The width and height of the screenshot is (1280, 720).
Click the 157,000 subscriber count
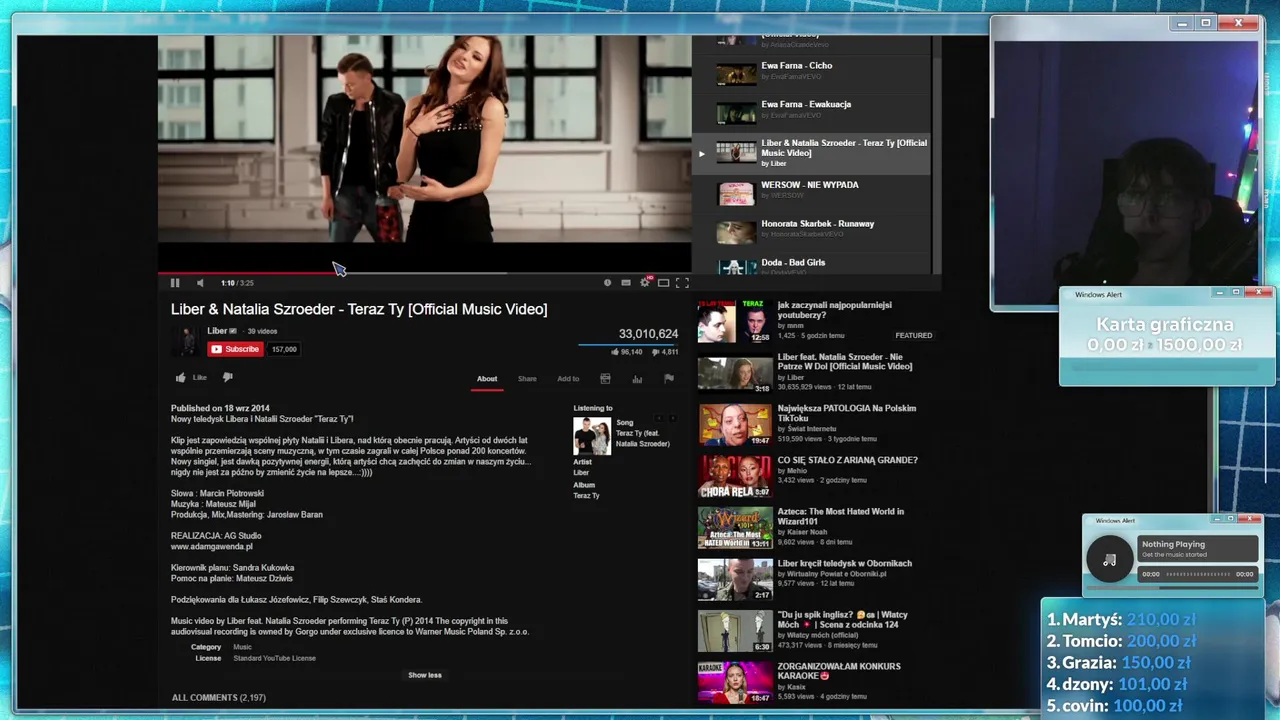pyautogui.click(x=284, y=349)
